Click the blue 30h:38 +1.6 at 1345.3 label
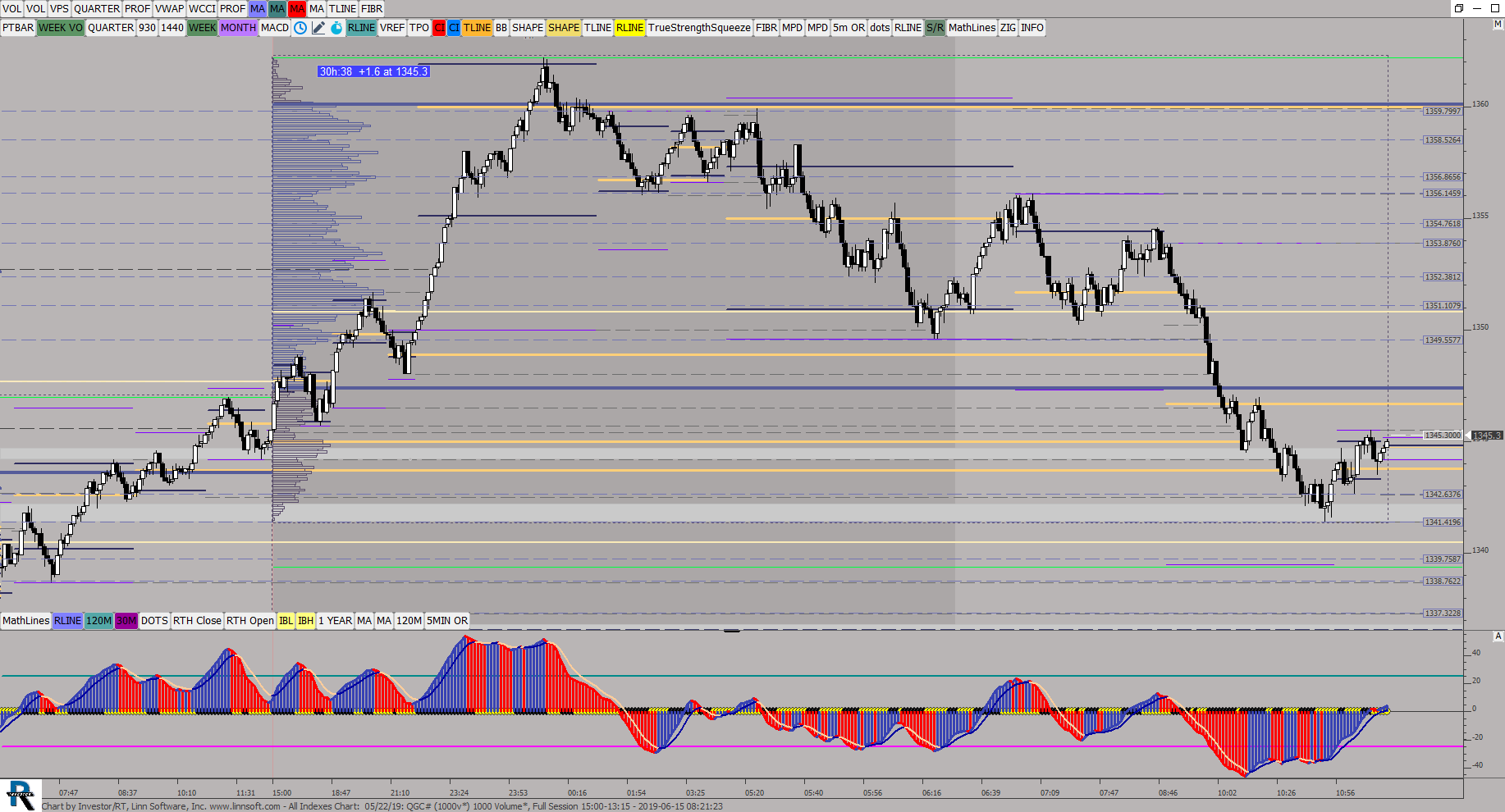The image size is (1505, 812). click(373, 72)
